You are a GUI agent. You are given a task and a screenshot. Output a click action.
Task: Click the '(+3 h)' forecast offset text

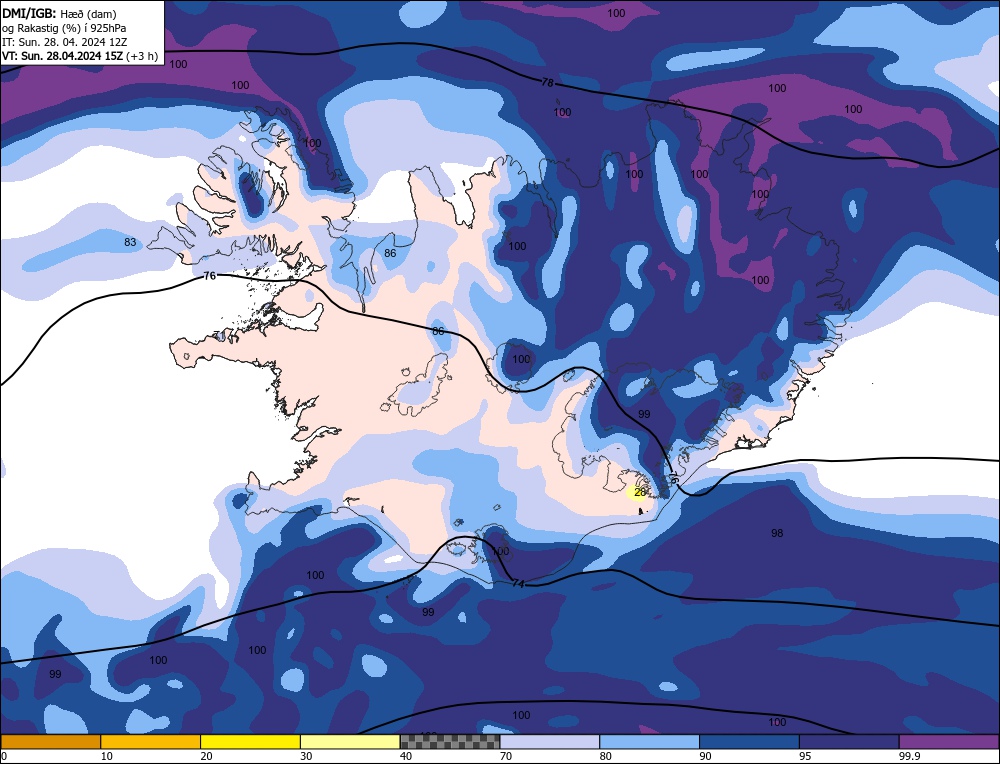pos(142,56)
